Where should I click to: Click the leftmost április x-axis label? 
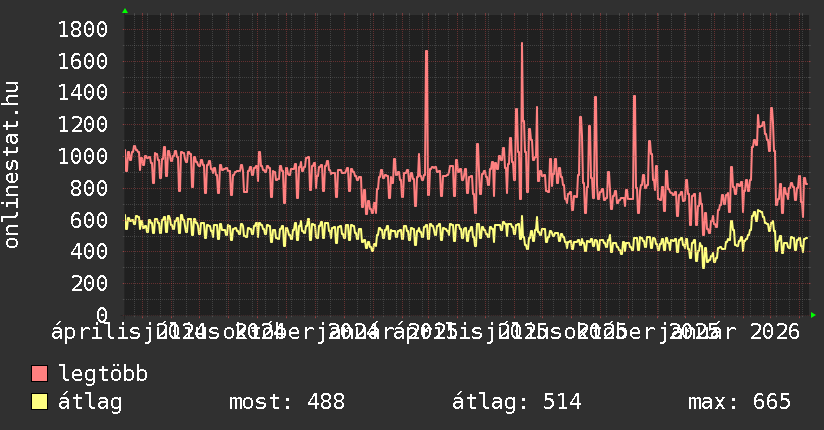click(90, 330)
